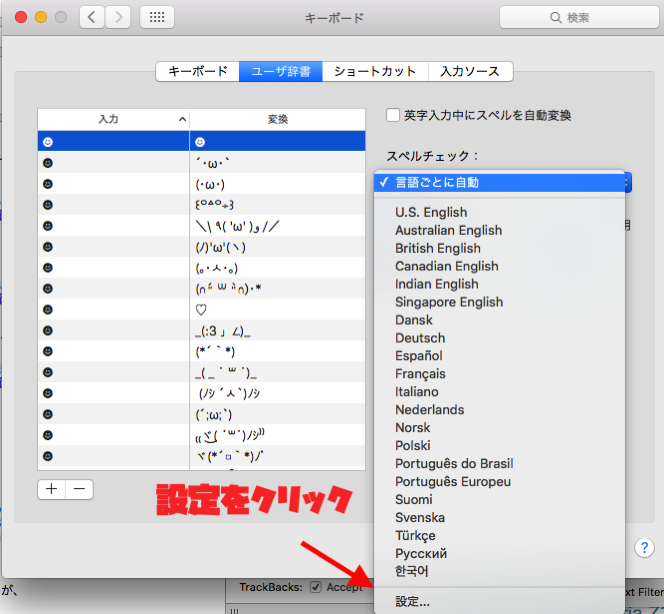This screenshot has height=614, width=664.
Task: Choose Deutsch from the language list
Action: pyautogui.click(x=420, y=338)
